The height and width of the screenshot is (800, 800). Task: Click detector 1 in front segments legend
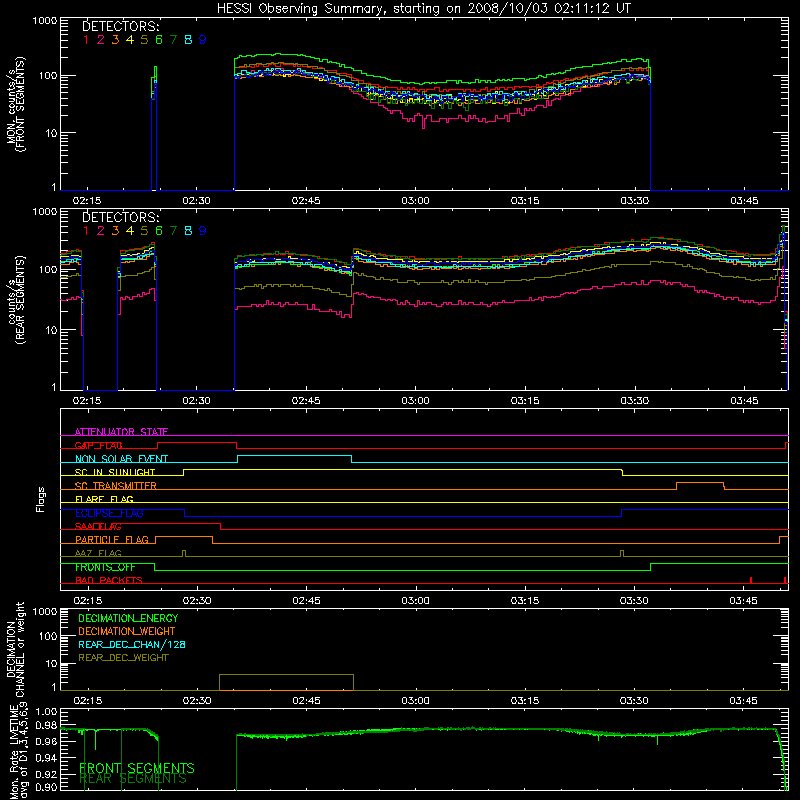pos(86,40)
